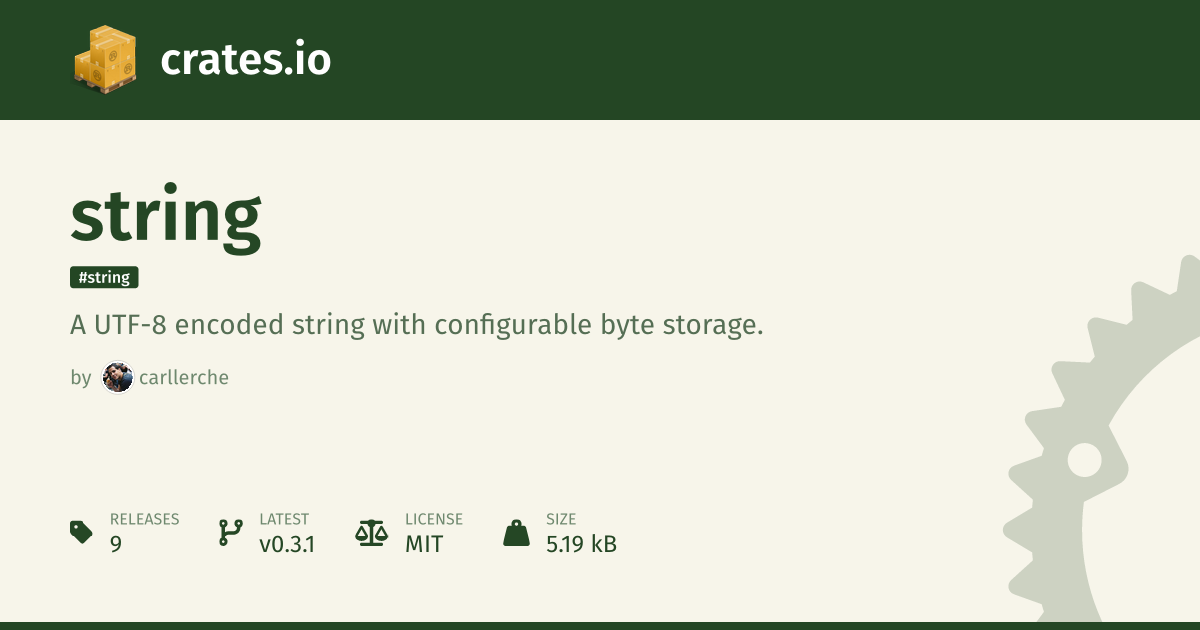
Task: Click the balance scales license icon
Action: click(371, 532)
